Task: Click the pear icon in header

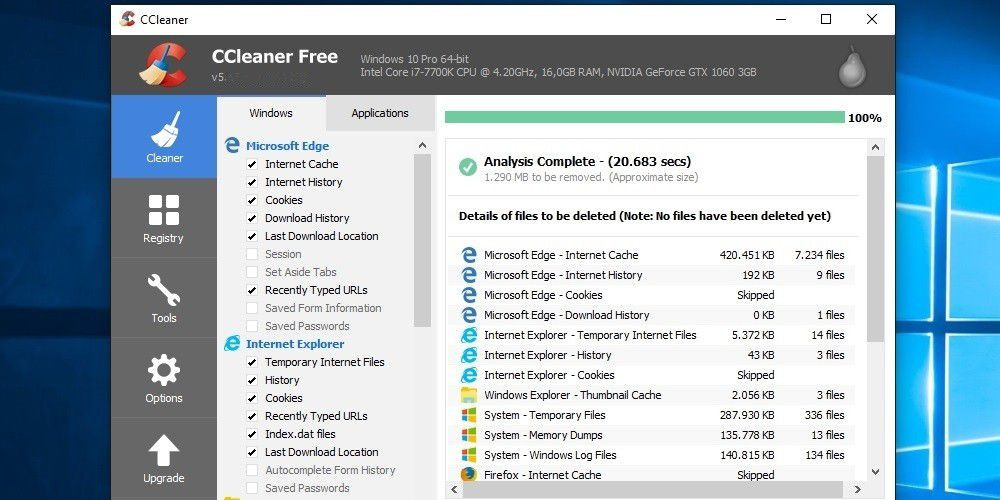Action: (x=852, y=66)
